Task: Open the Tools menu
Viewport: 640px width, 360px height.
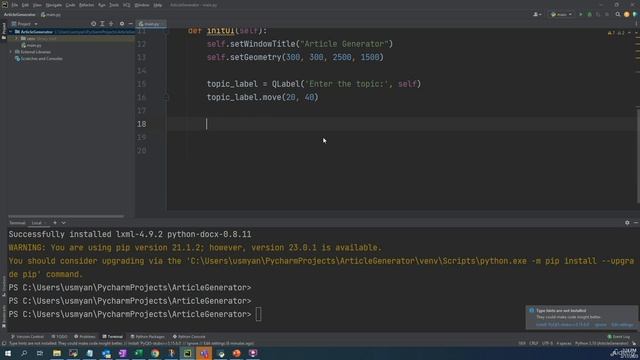Action: 114,5
